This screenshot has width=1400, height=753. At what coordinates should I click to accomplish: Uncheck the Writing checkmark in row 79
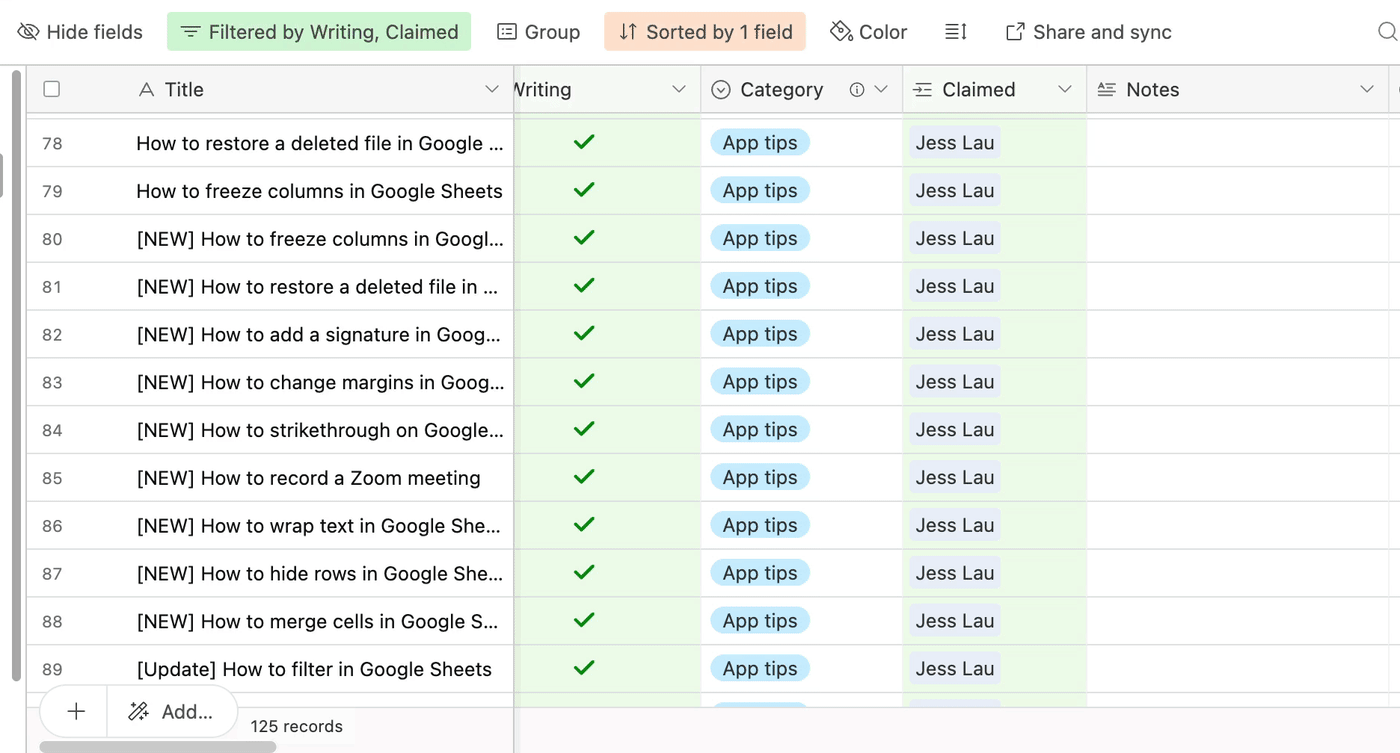click(x=584, y=190)
